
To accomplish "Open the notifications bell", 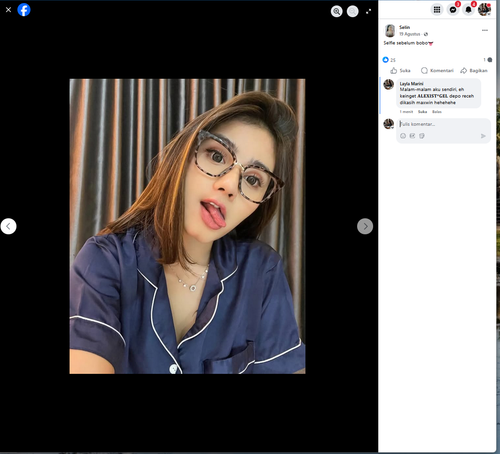I will click(468, 10).
